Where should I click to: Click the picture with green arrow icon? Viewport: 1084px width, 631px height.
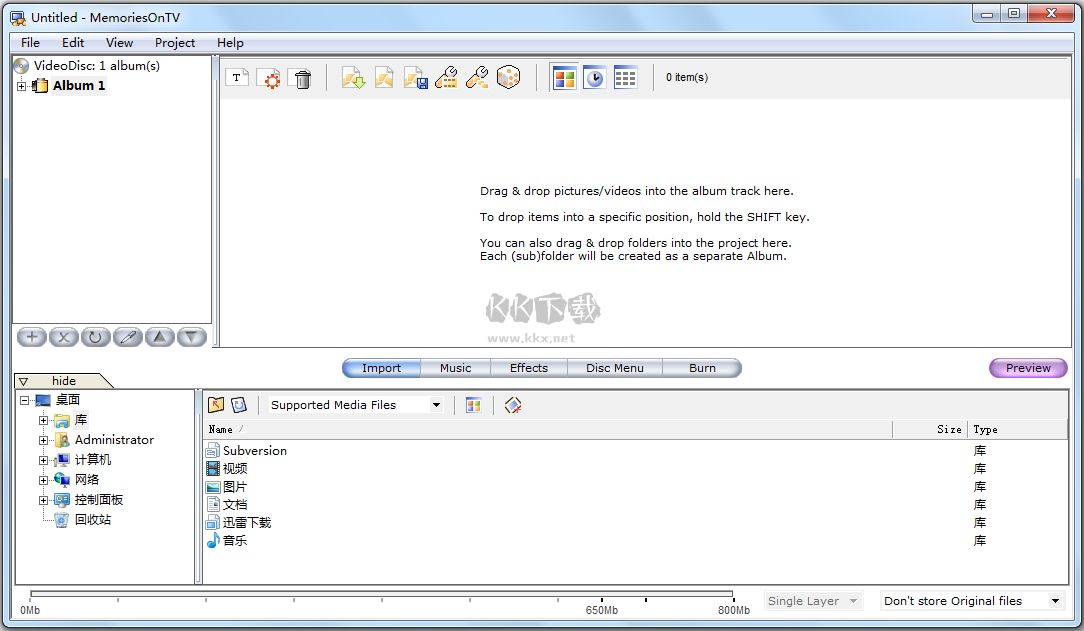[x=353, y=78]
